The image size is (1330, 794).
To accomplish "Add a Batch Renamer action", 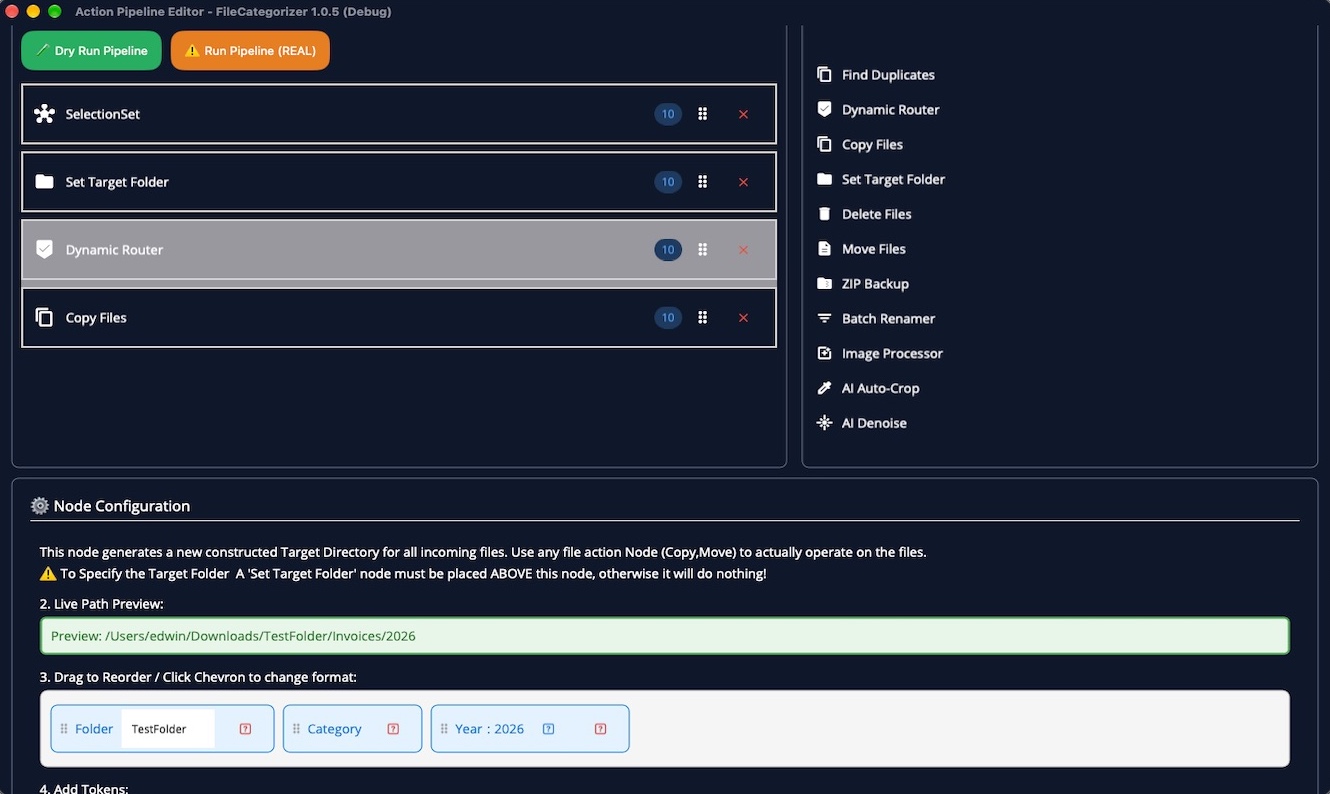I will [889, 319].
